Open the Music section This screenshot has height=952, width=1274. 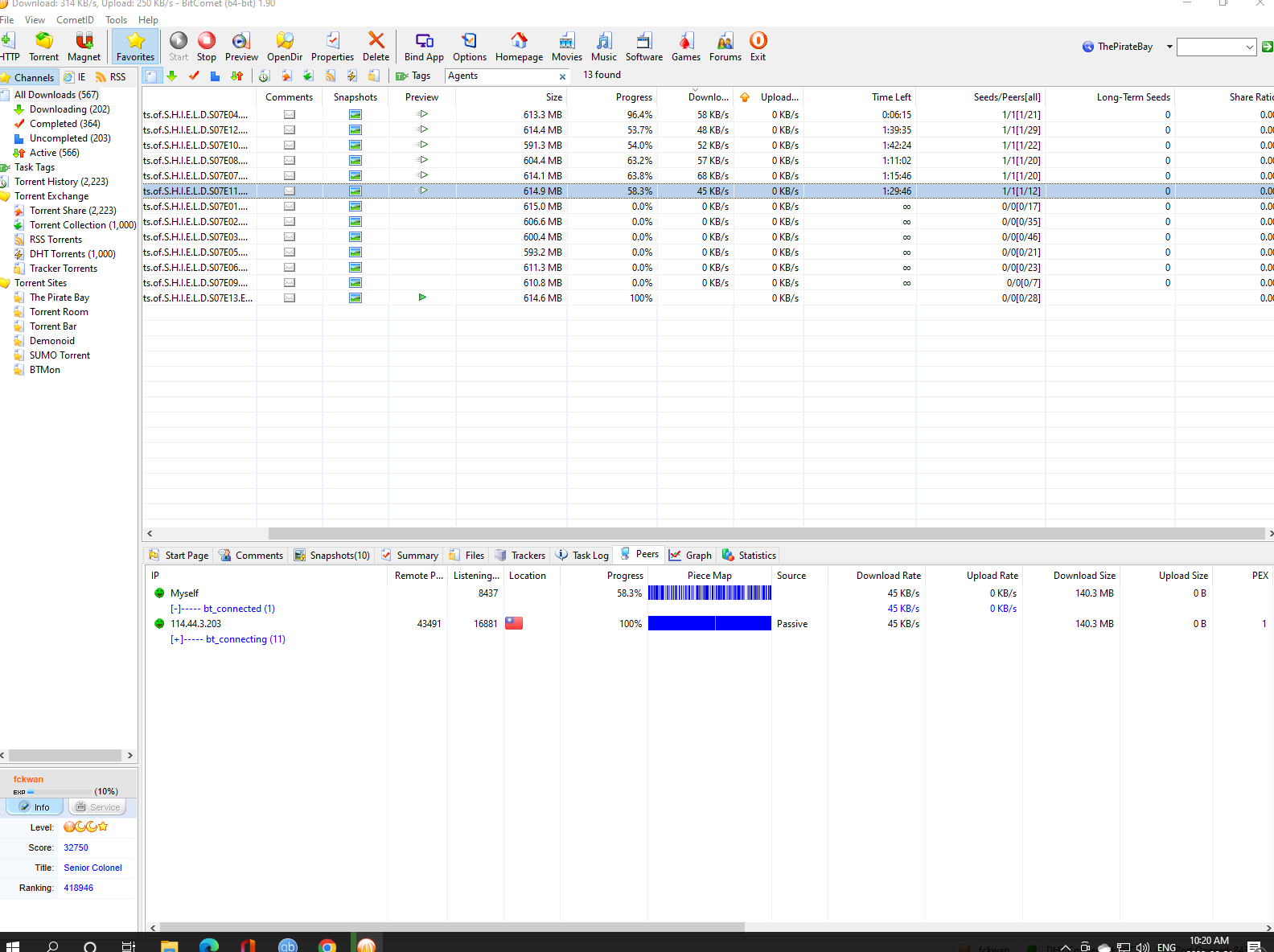tap(604, 47)
